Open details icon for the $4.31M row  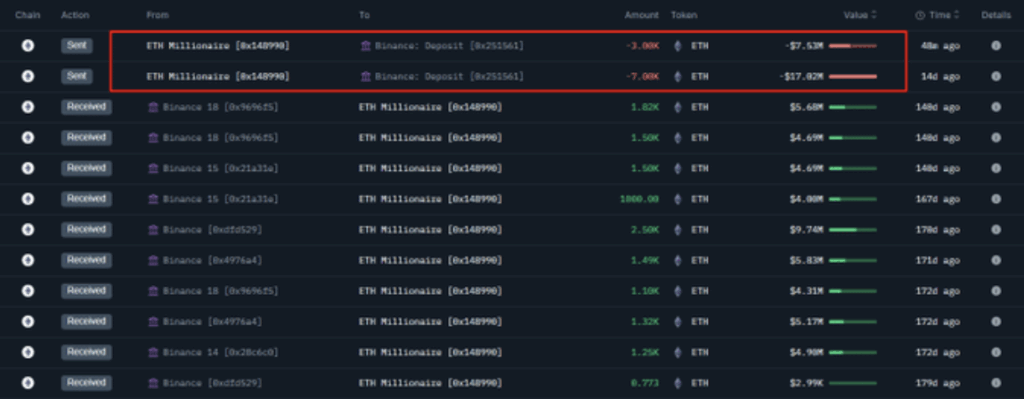click(x=995, y=291)
